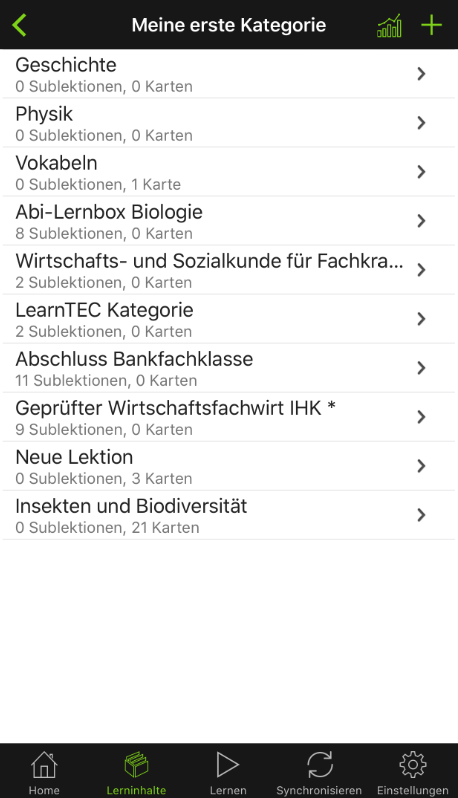
Task: Open the Einstellungen gear icon
Action: pos(413,764)
